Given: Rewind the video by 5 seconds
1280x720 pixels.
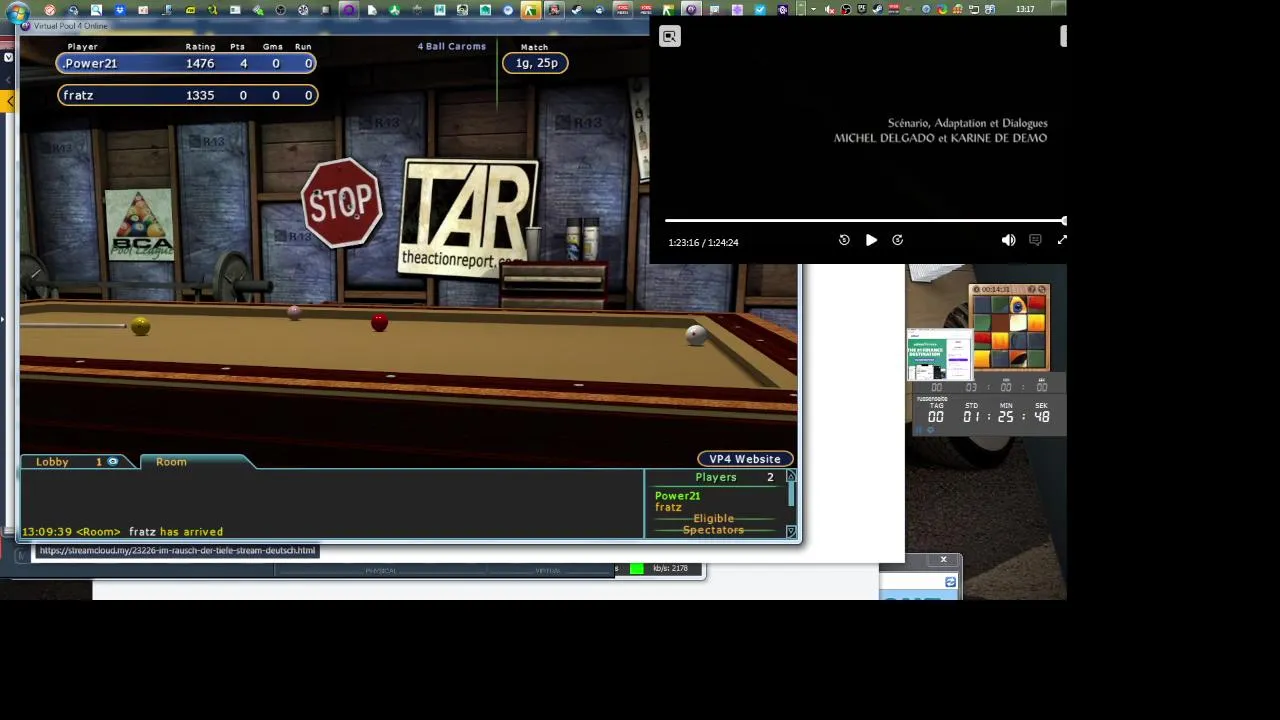Looking at the screenshot, I should tap(844, 240).
